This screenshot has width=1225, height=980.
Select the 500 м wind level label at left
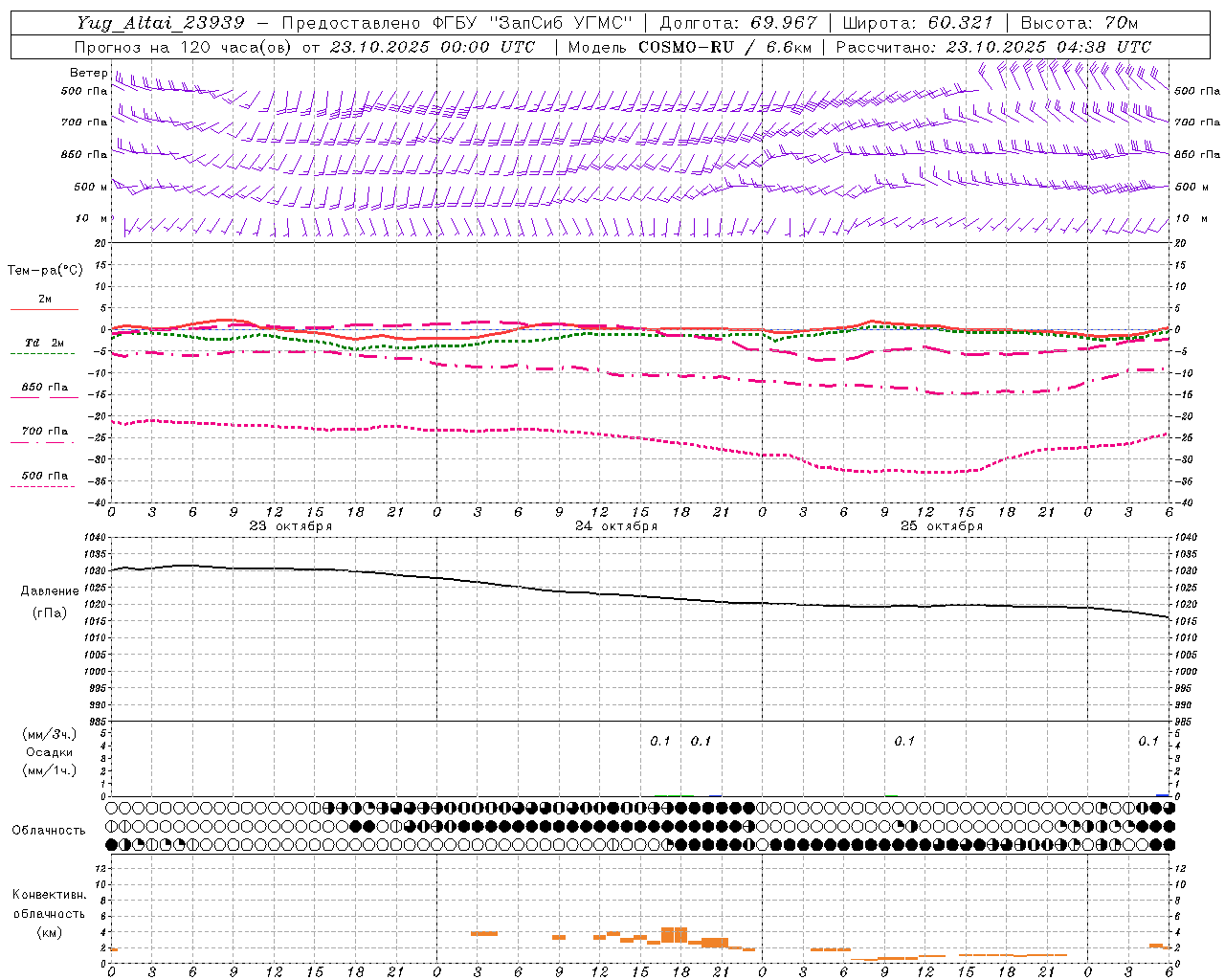click(x=91, y=187)
